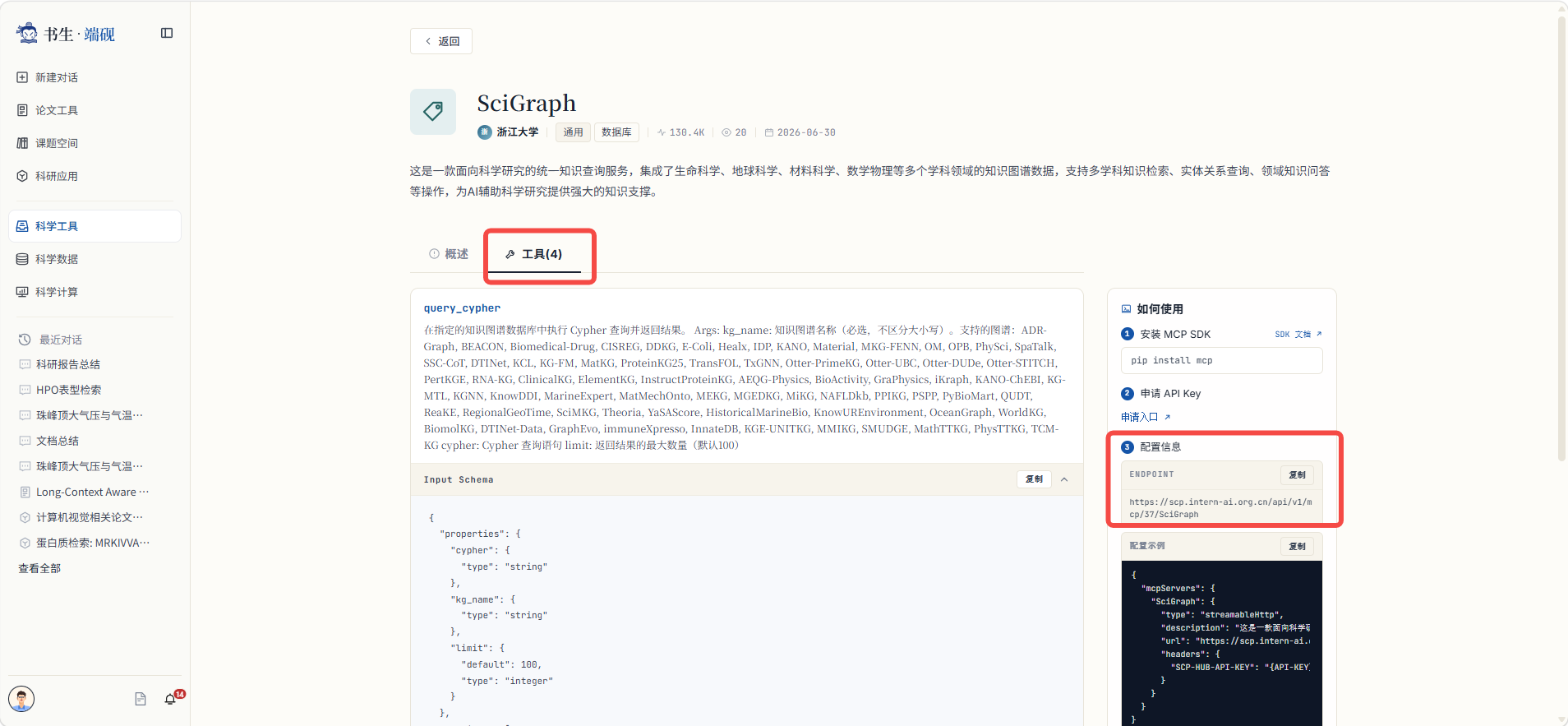Collapse the sidebar panel icon

point(167,33)
